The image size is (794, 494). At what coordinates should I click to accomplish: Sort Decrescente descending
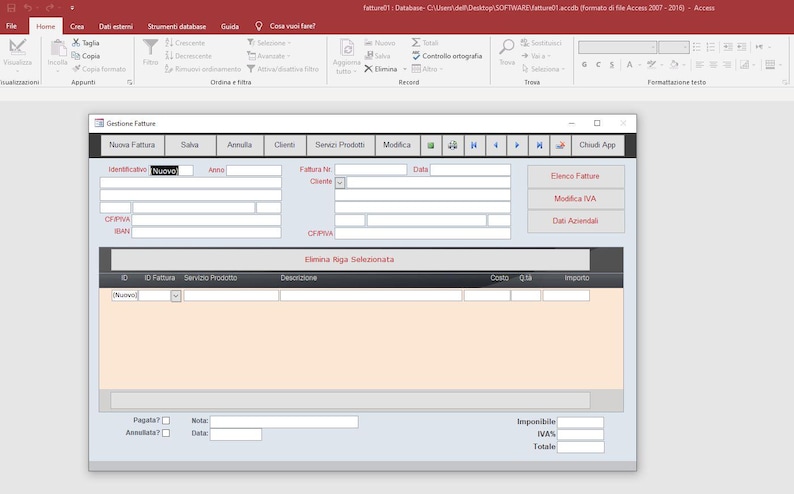coord(188,56)
